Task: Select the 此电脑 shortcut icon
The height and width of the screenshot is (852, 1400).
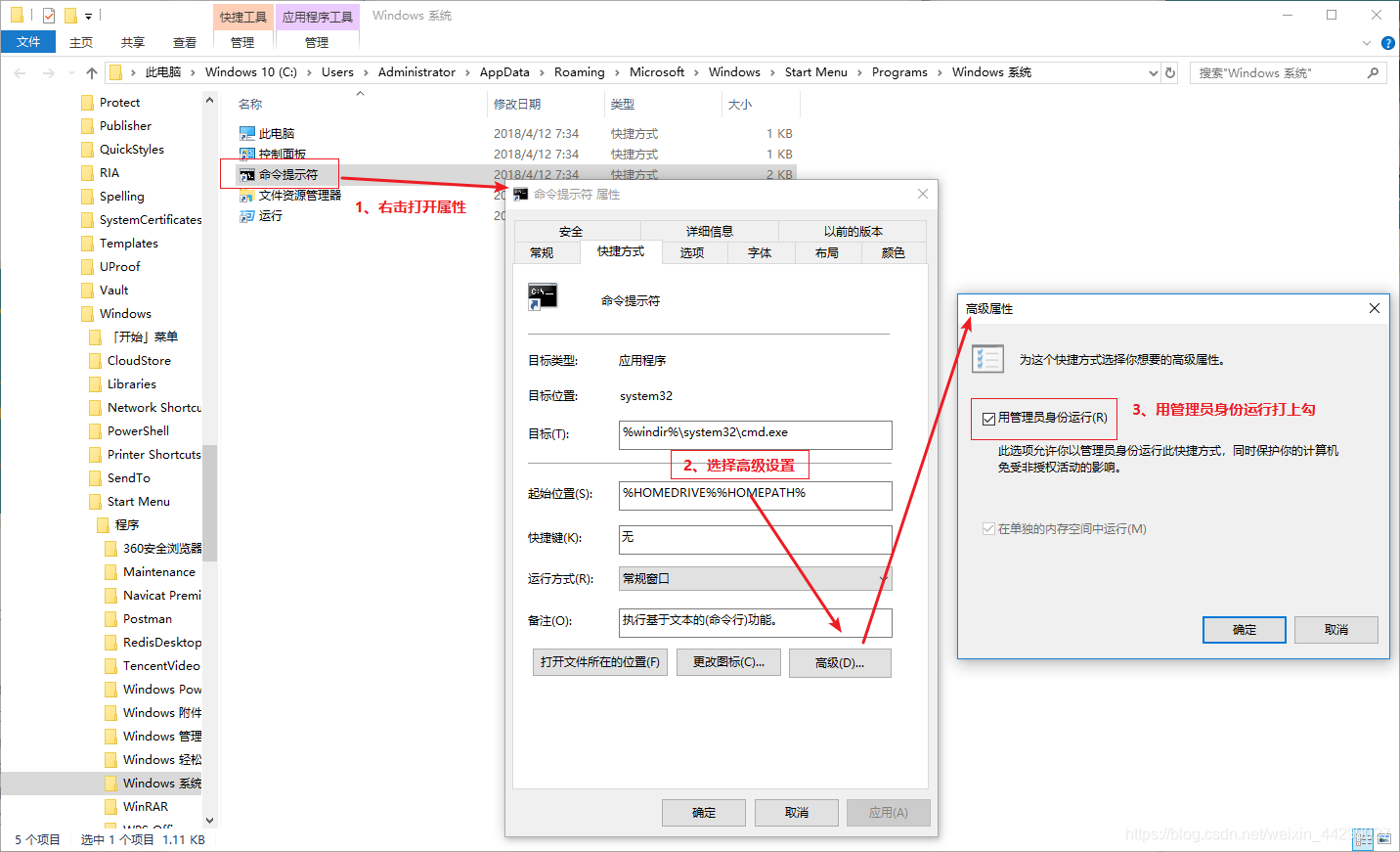Action: [x=247, y=133]
